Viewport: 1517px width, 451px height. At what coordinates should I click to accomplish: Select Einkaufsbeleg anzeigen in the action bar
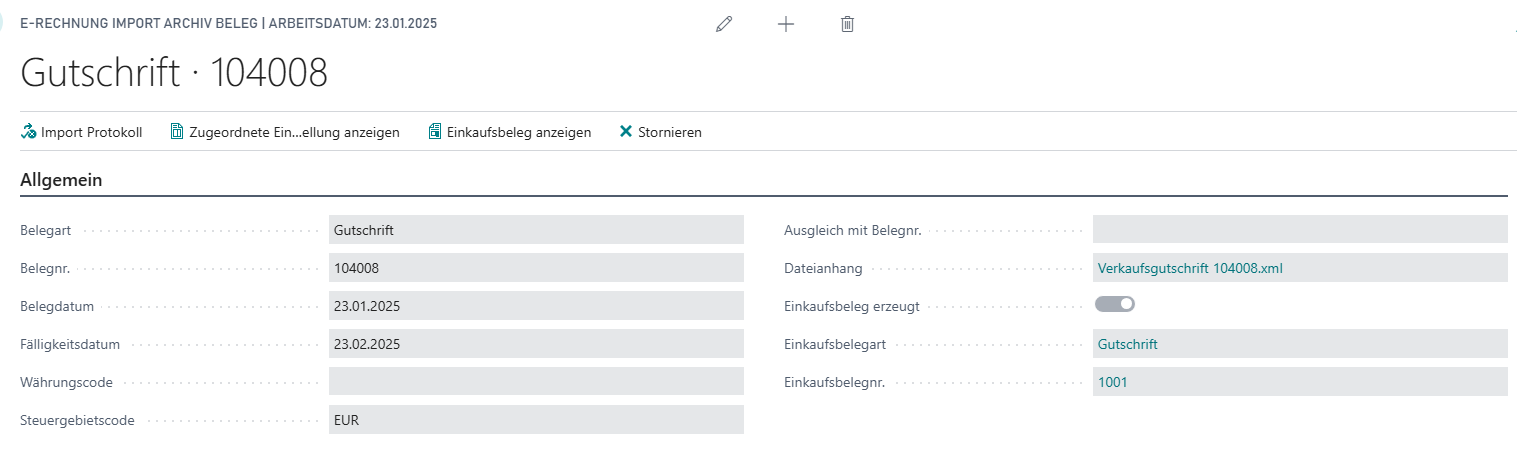pyautogui.click(x=518, y=132)
